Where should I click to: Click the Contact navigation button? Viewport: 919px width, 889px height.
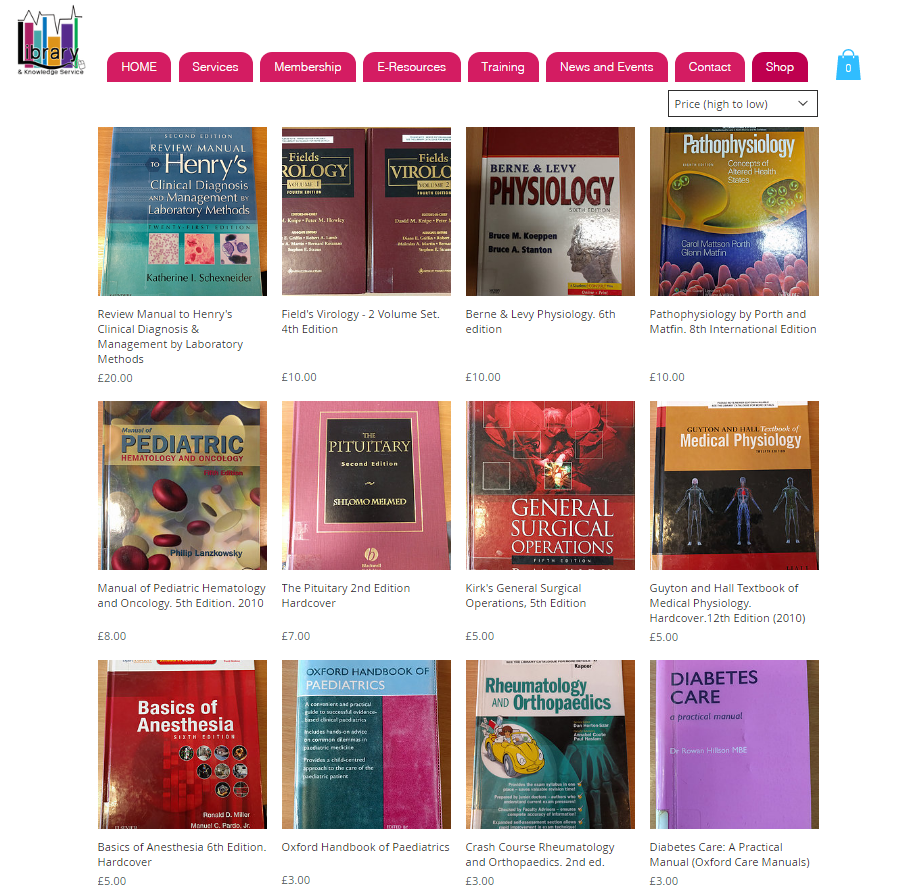[709, 67]
